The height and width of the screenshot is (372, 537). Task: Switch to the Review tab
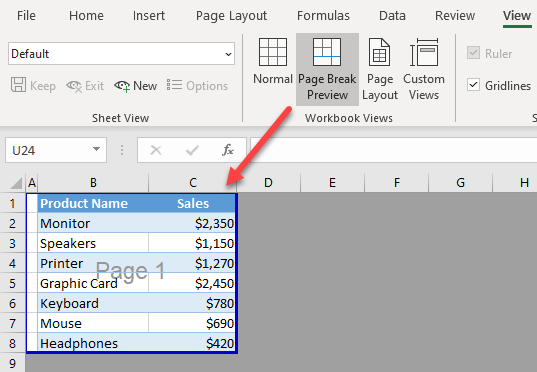[x=455, y=16]
